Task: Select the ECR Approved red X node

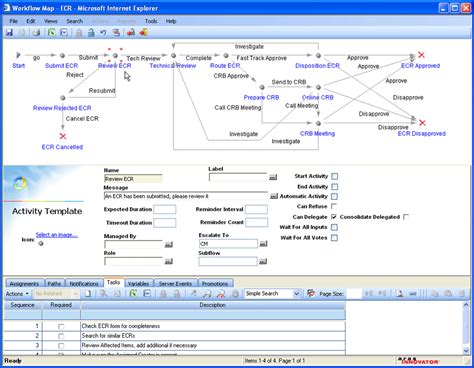Action: point(421,55)
